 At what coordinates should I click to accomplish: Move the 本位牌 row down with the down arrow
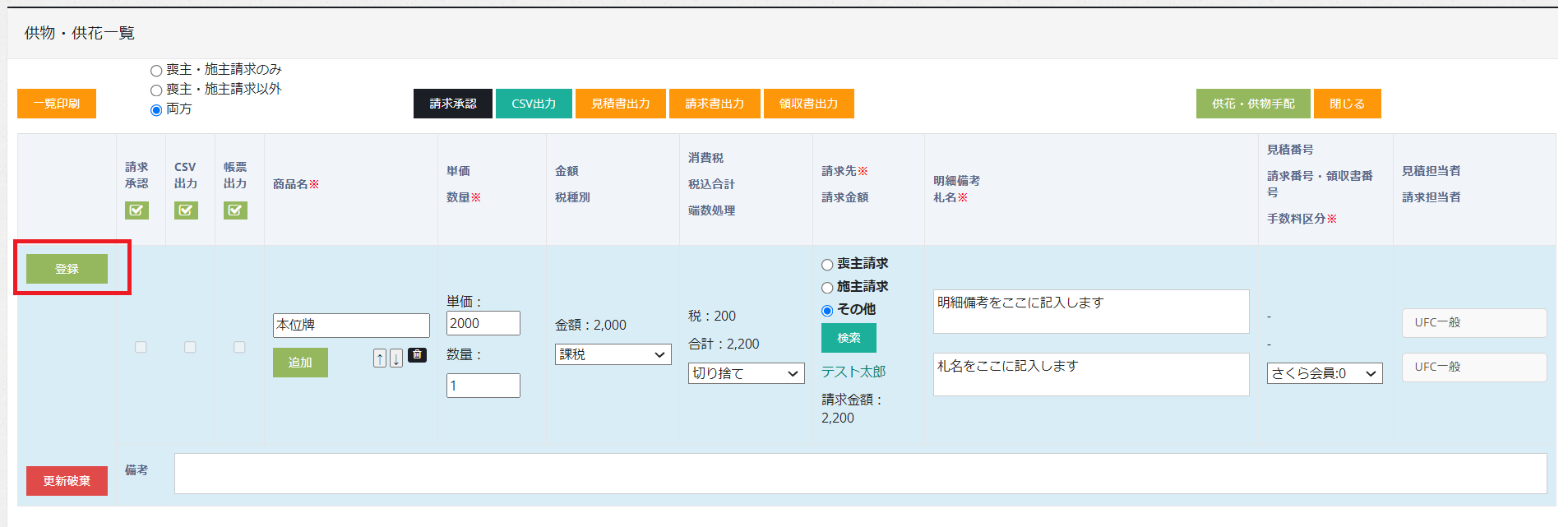[x=396, y=358]
